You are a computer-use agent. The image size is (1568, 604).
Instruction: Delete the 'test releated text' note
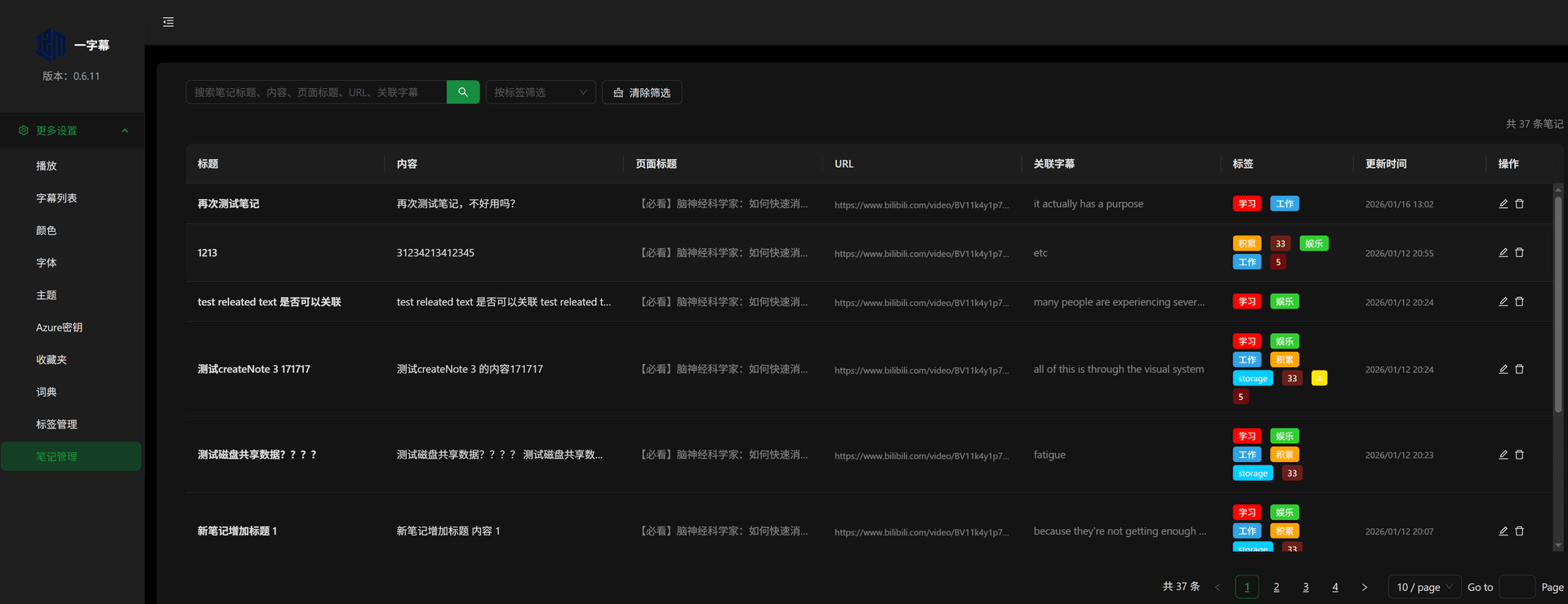pyautogui.click(x=1519, y=302)
